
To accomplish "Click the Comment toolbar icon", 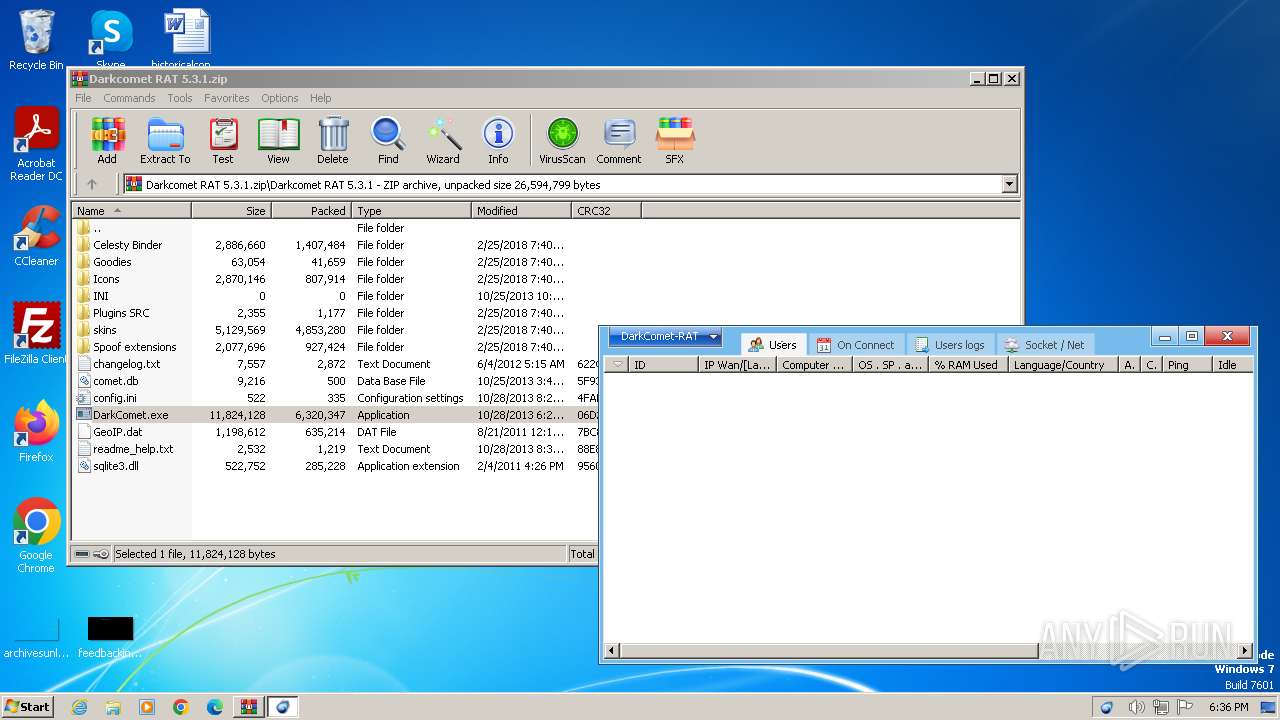I will click(619, 141).
